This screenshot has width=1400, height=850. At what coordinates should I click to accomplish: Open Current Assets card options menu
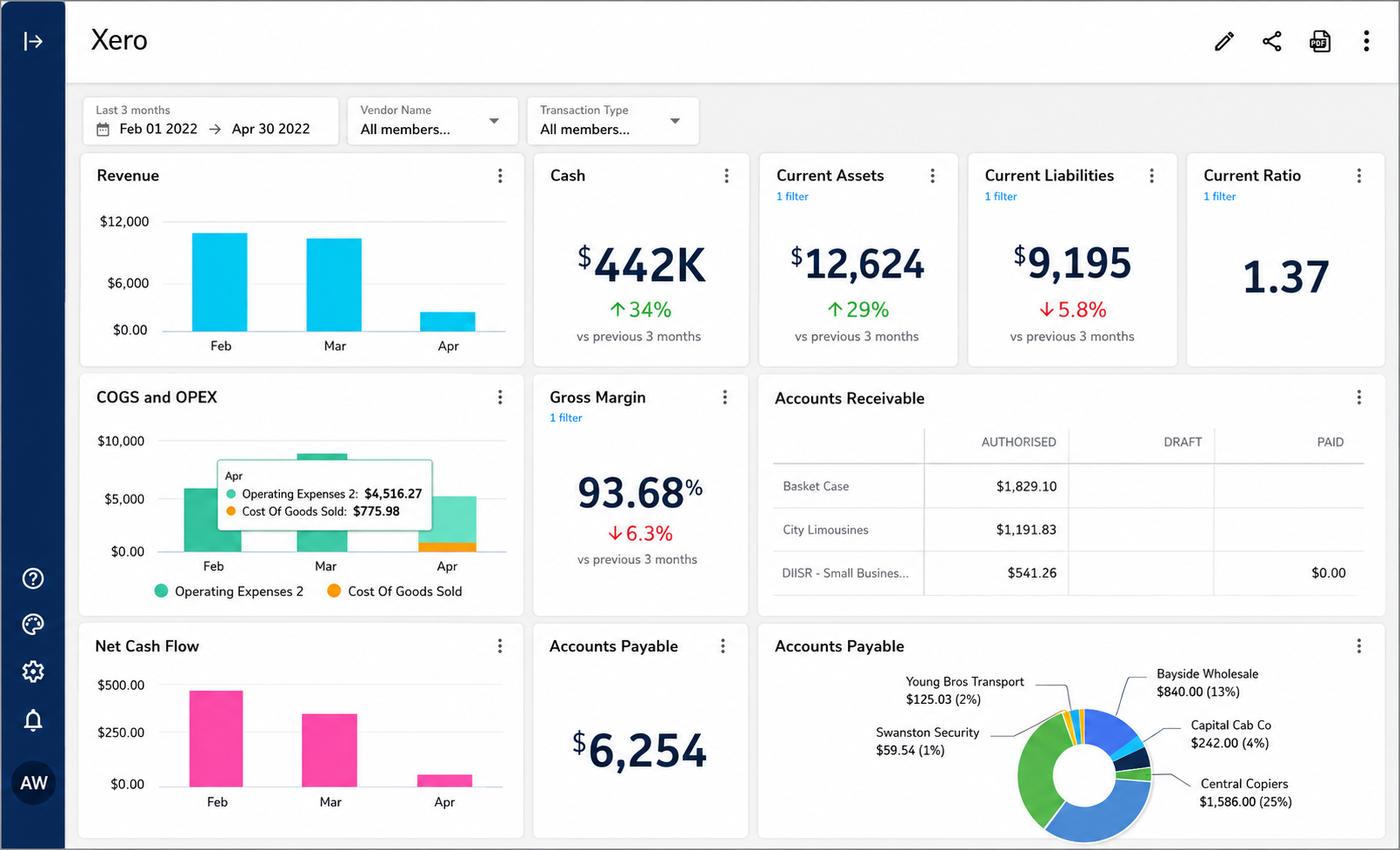click(932, 176)
